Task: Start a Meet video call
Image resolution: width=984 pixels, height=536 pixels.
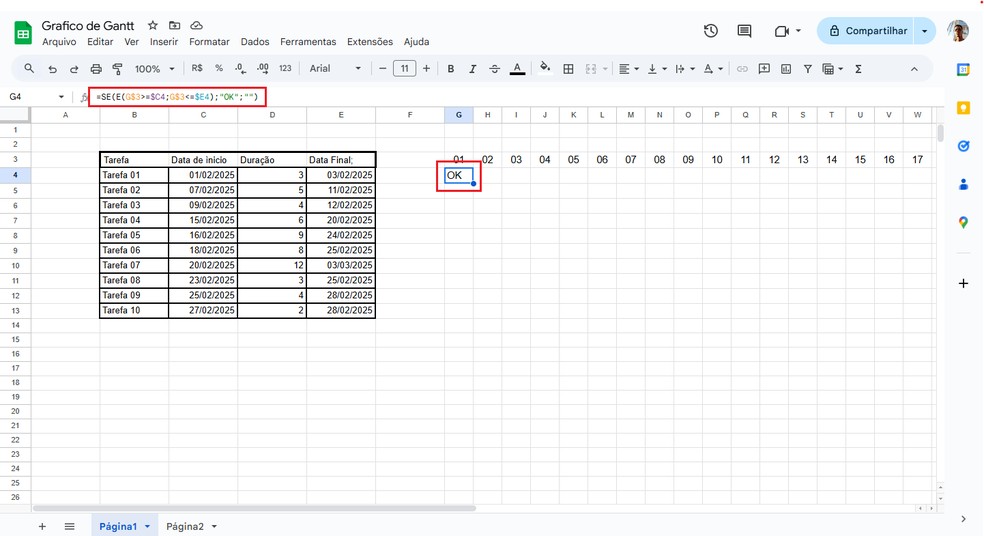Action: coord(782,31)
